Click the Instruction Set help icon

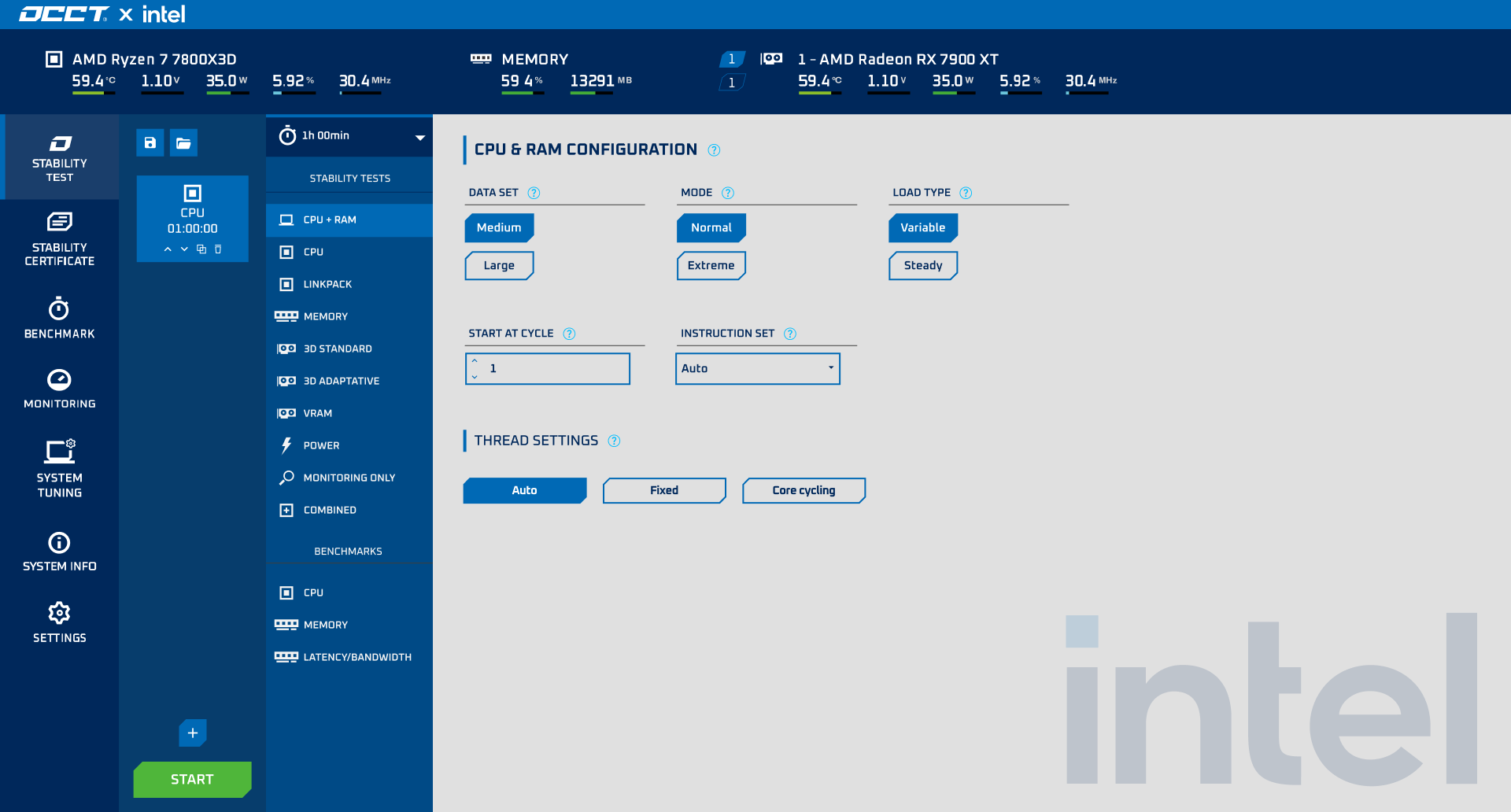point(790,334)
